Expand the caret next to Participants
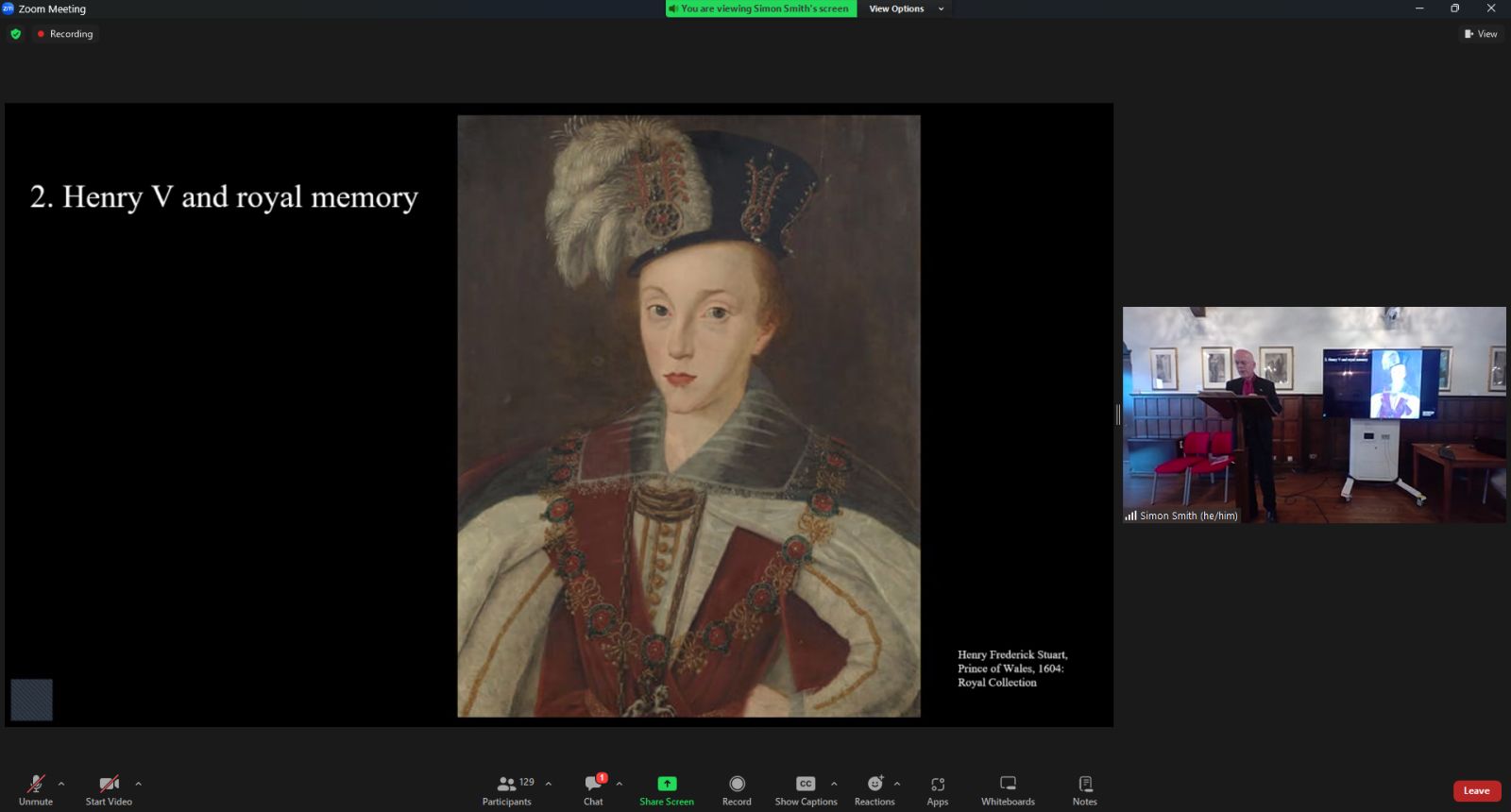1511x812 pixels. click(x=549, y=784)
